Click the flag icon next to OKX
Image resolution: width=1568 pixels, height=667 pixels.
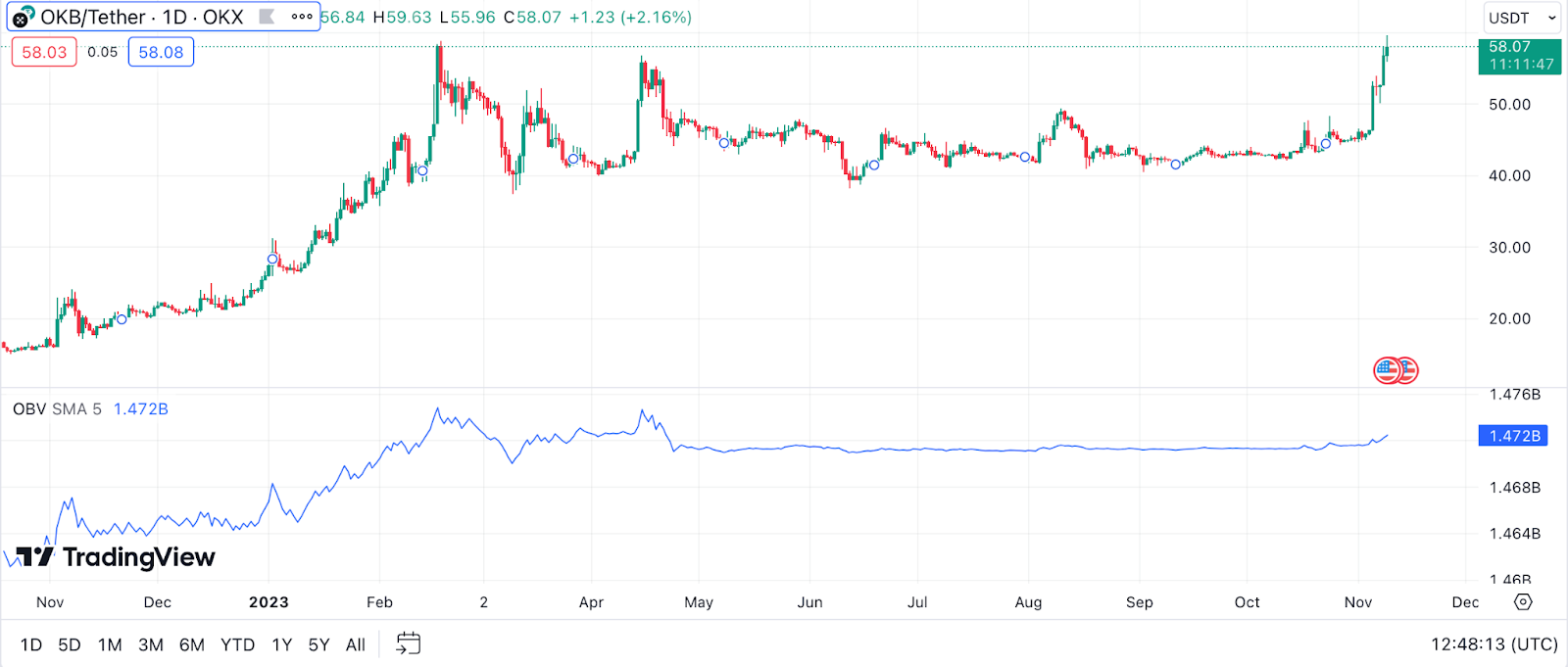pos(267,17)
